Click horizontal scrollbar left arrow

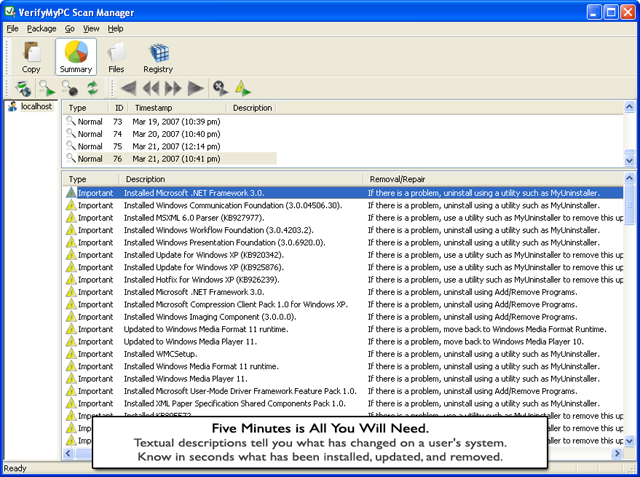tap(68, 453)
